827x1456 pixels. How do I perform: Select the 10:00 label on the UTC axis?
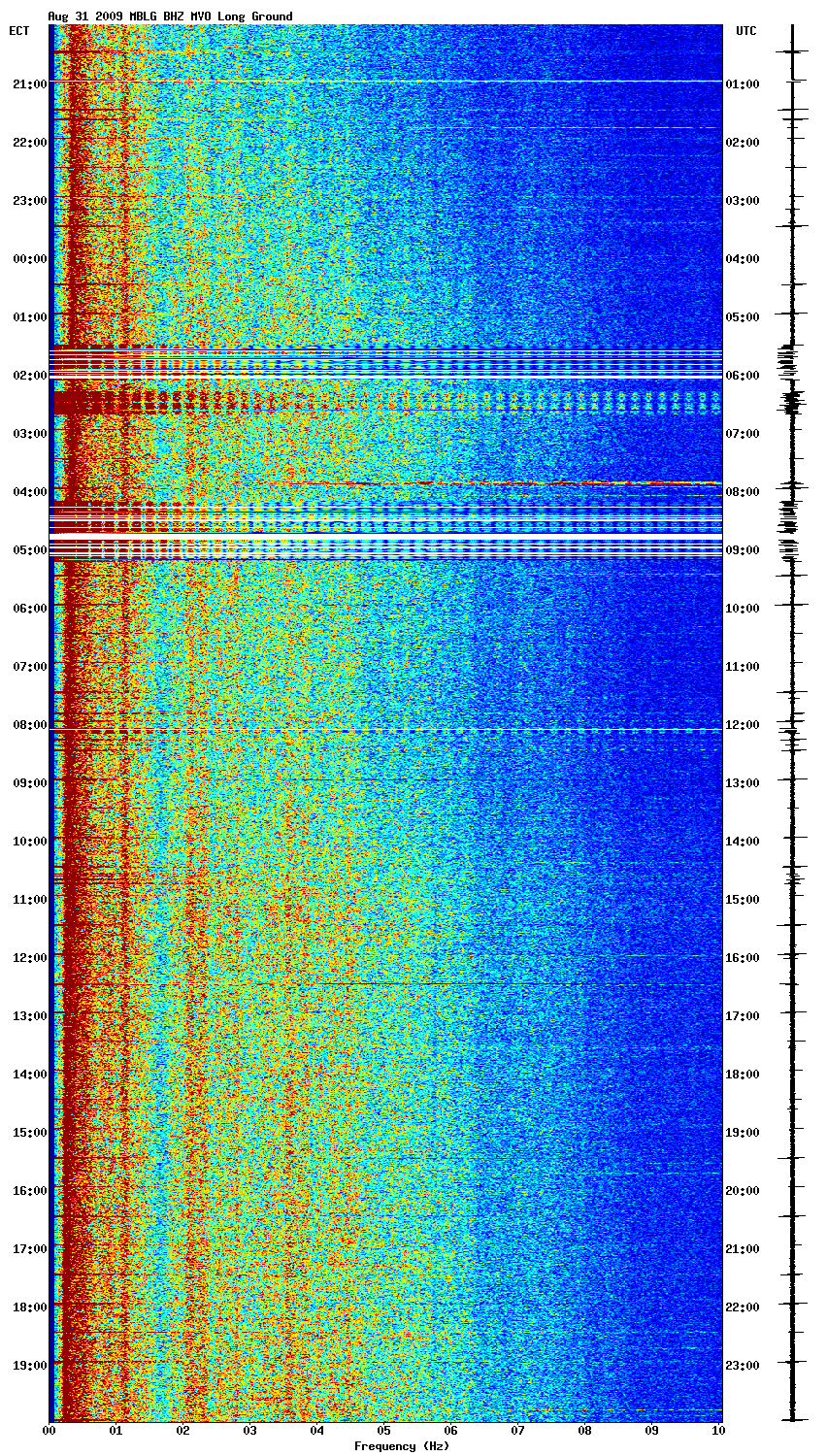point(742,609)
